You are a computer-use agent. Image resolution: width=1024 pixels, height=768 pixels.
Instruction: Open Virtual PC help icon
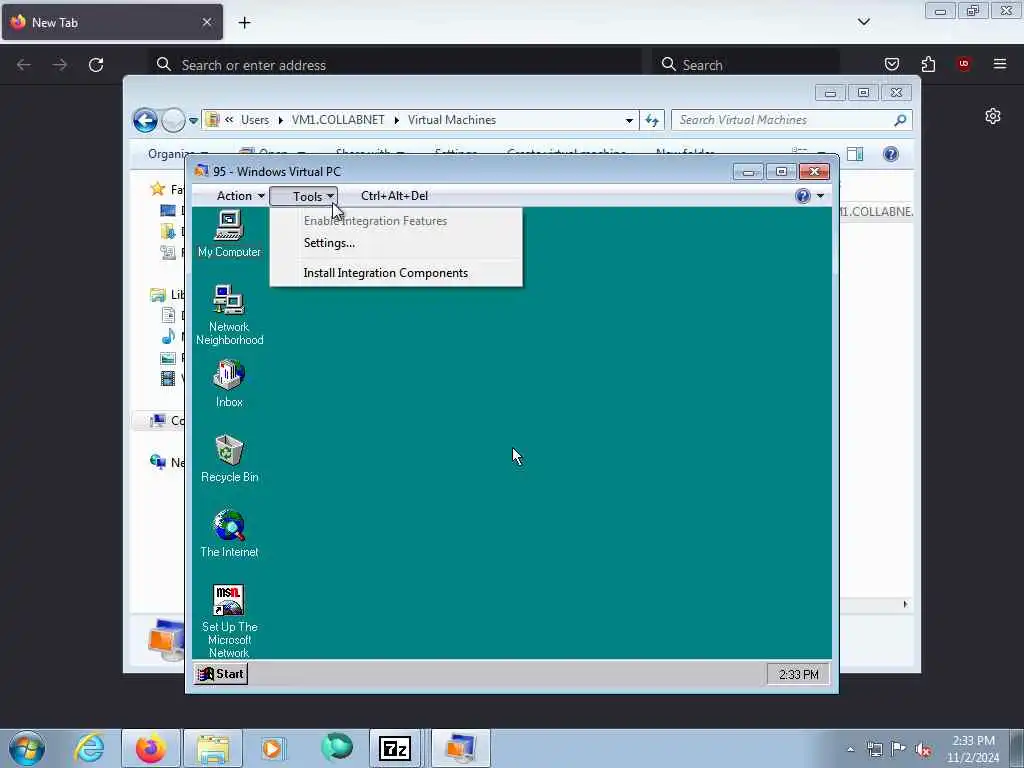click(x=803, y=196)
